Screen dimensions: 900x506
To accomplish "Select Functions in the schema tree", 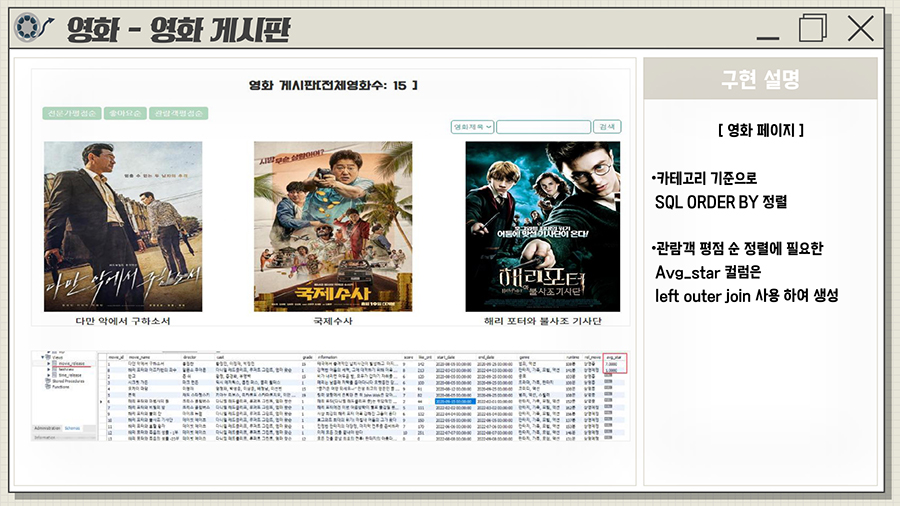I will (61, 387).
